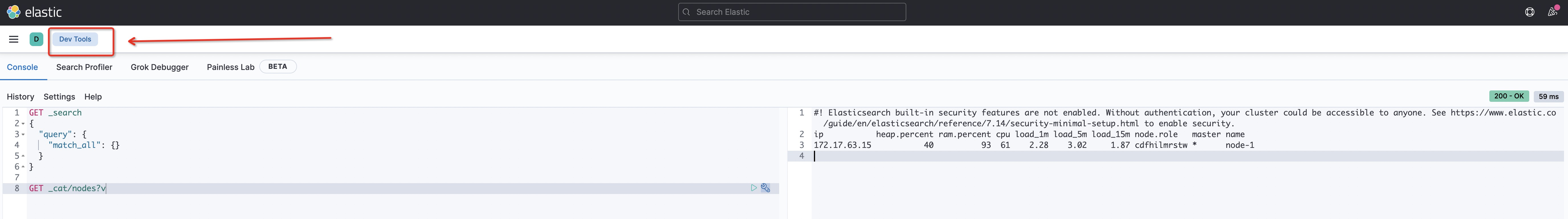
Task: Open the Grok Debugger tab
Action: [160, 67]
